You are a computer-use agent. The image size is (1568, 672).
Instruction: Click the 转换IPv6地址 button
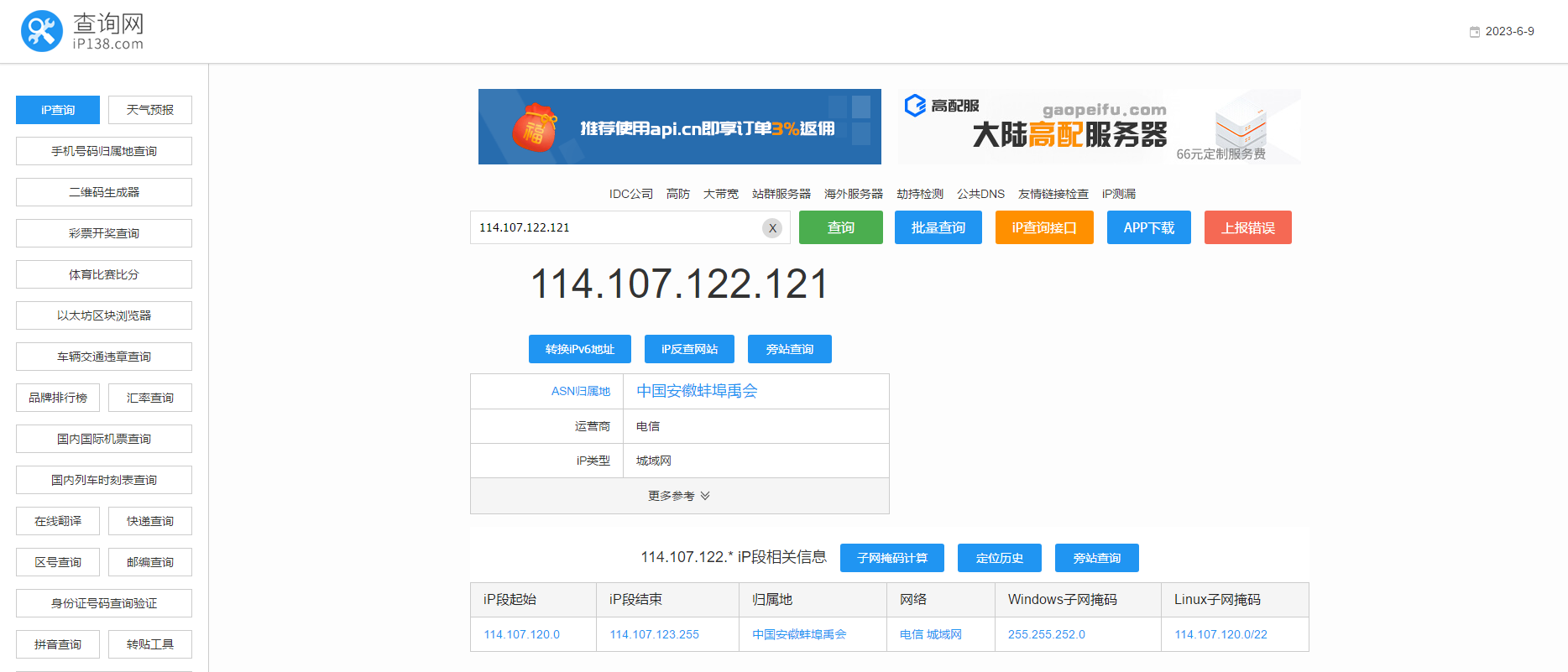point(580,349)
